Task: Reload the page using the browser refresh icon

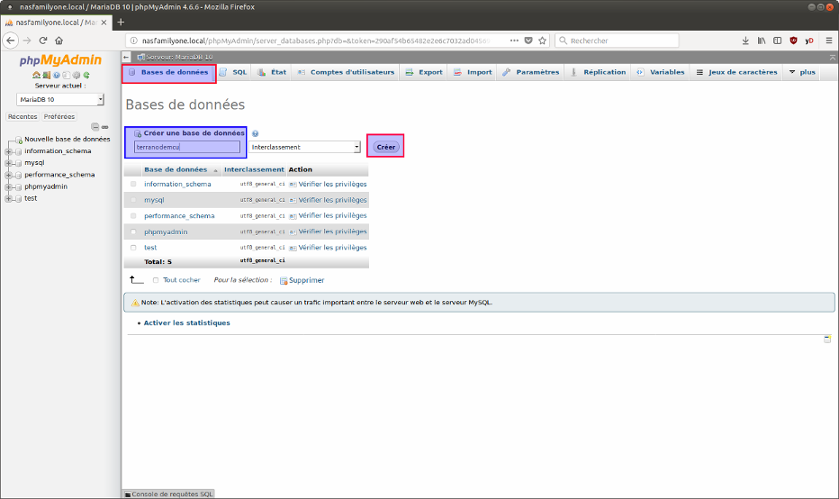Action: pos(42,41)
